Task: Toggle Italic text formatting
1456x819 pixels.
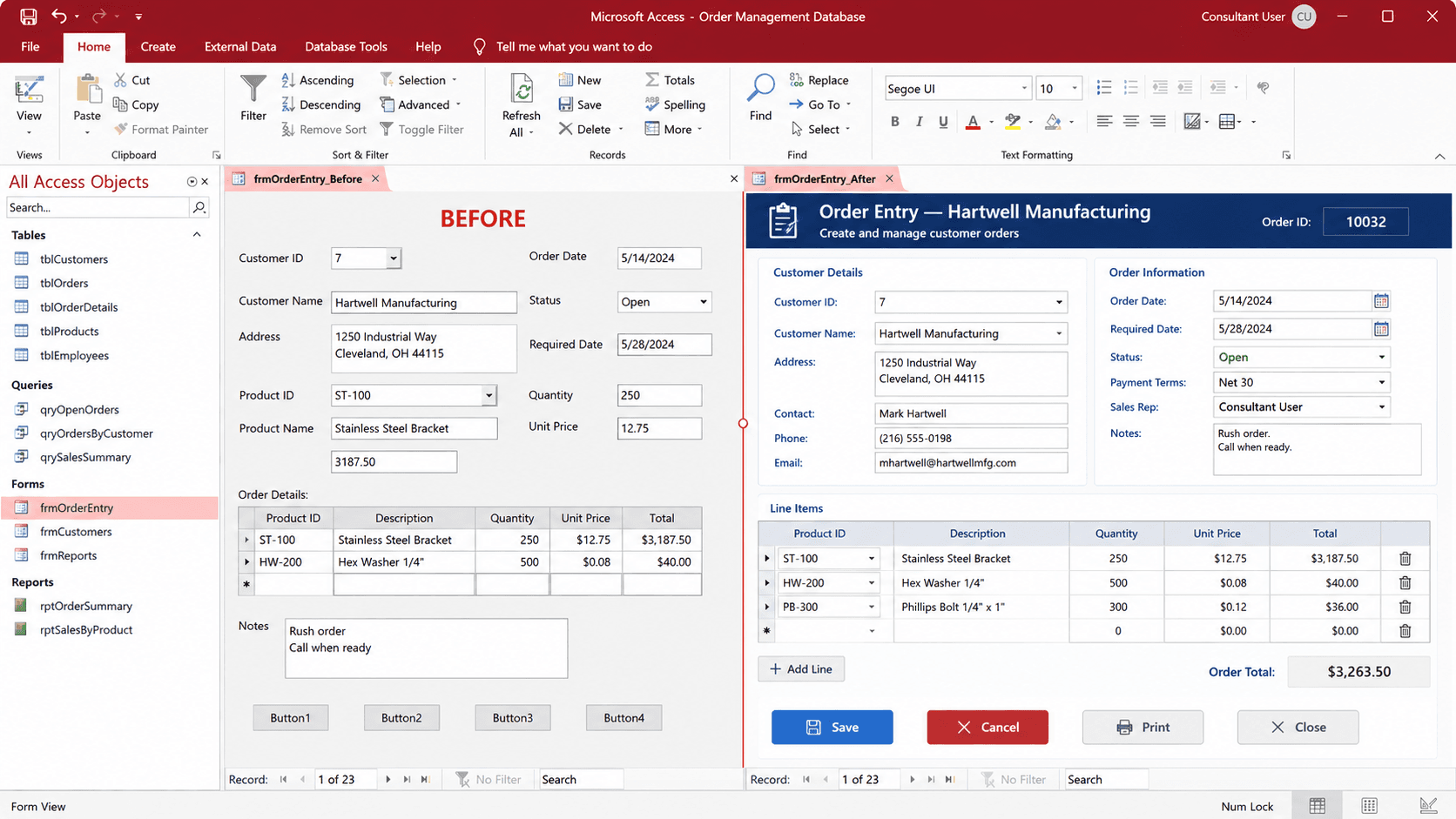Action: coord(919,122)
